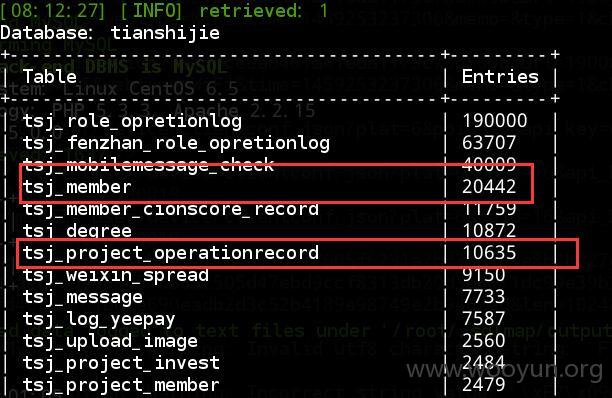
Task: Select the tsj_upload_image table name
Action: [110, 341]
